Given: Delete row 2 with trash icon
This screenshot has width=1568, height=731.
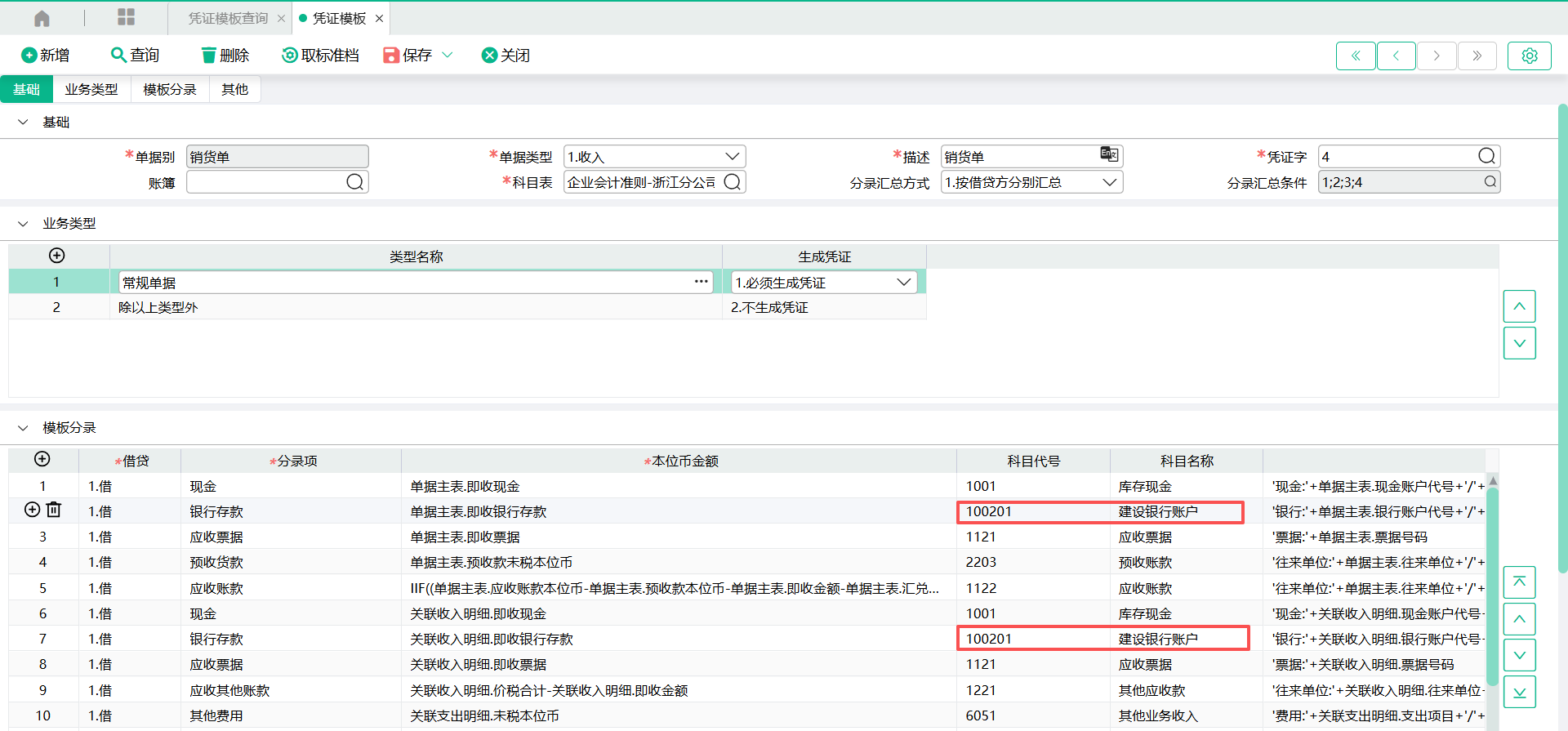Looking at the screenshot, I should 54,510.
